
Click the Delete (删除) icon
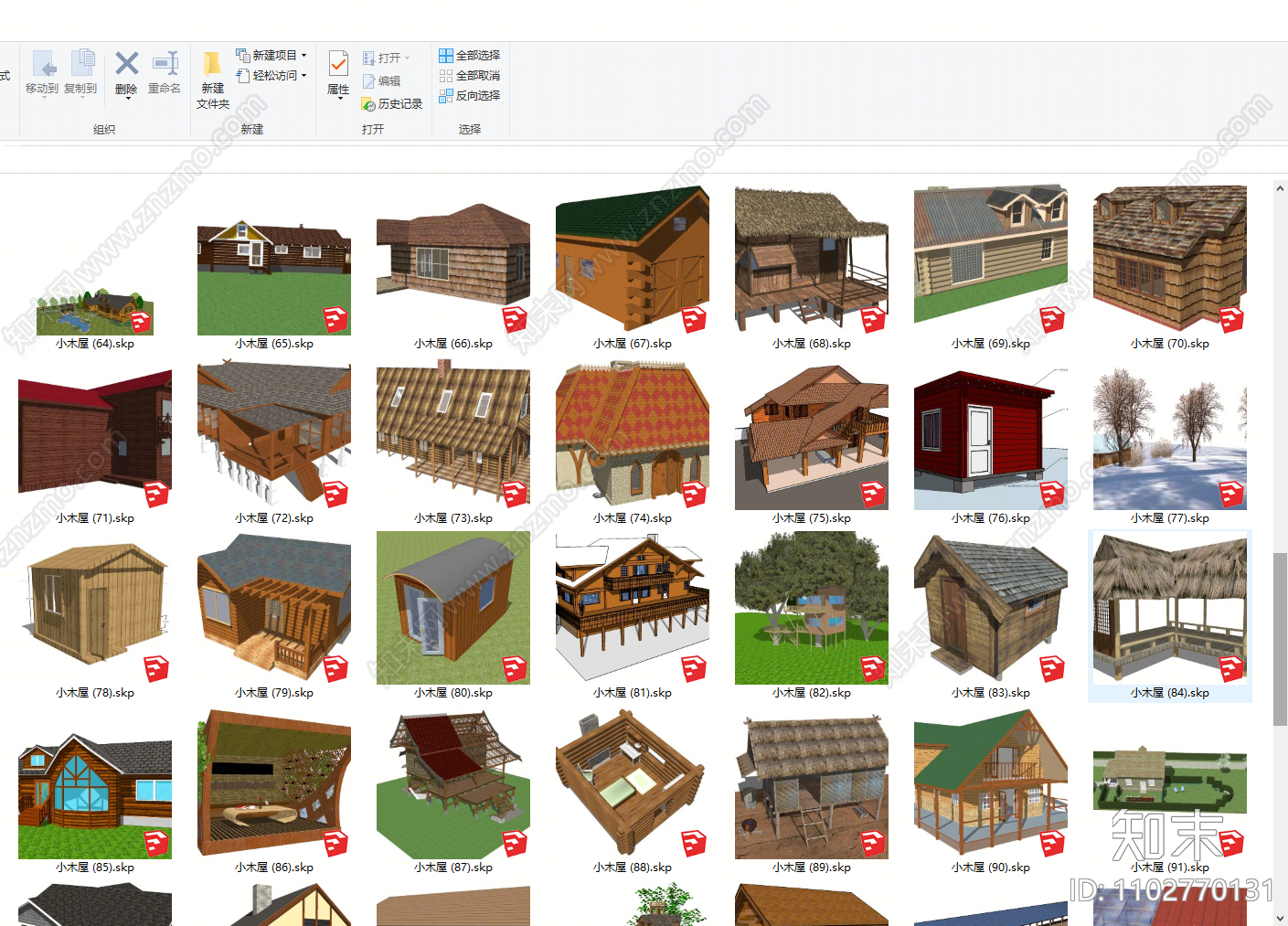pyautogui.click(x=127, y=63)
